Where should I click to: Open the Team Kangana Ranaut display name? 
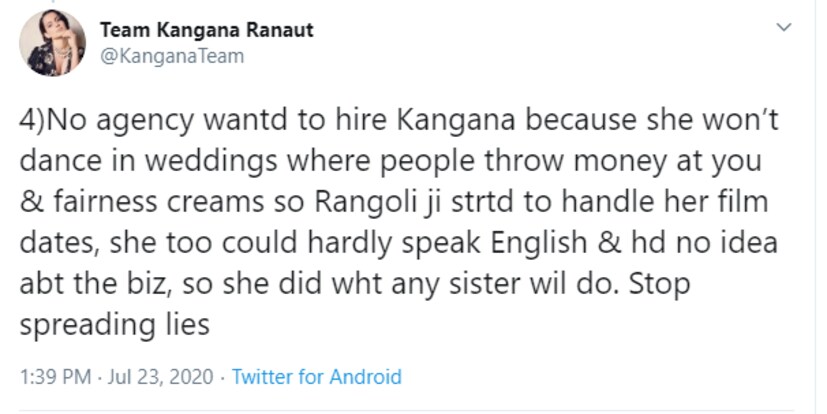pos(206,30)
